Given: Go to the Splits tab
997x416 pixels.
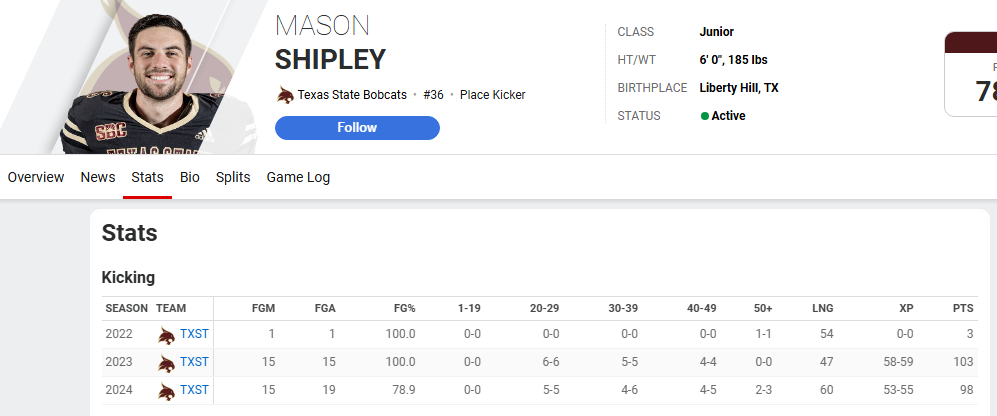Looking at the screenshot, I should point(233,177).
